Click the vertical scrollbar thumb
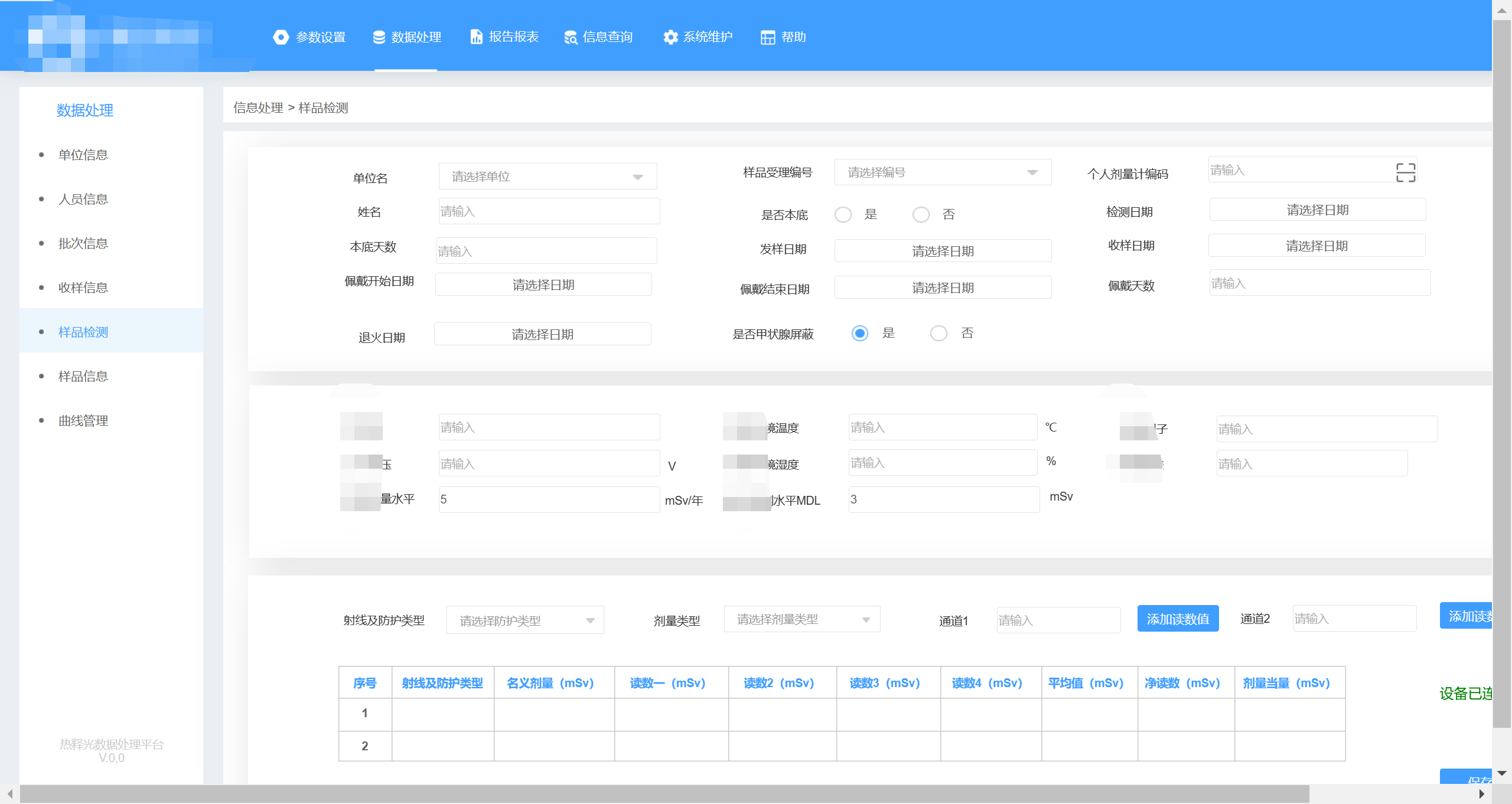The image size is (1512, 804). (1501, 374)
